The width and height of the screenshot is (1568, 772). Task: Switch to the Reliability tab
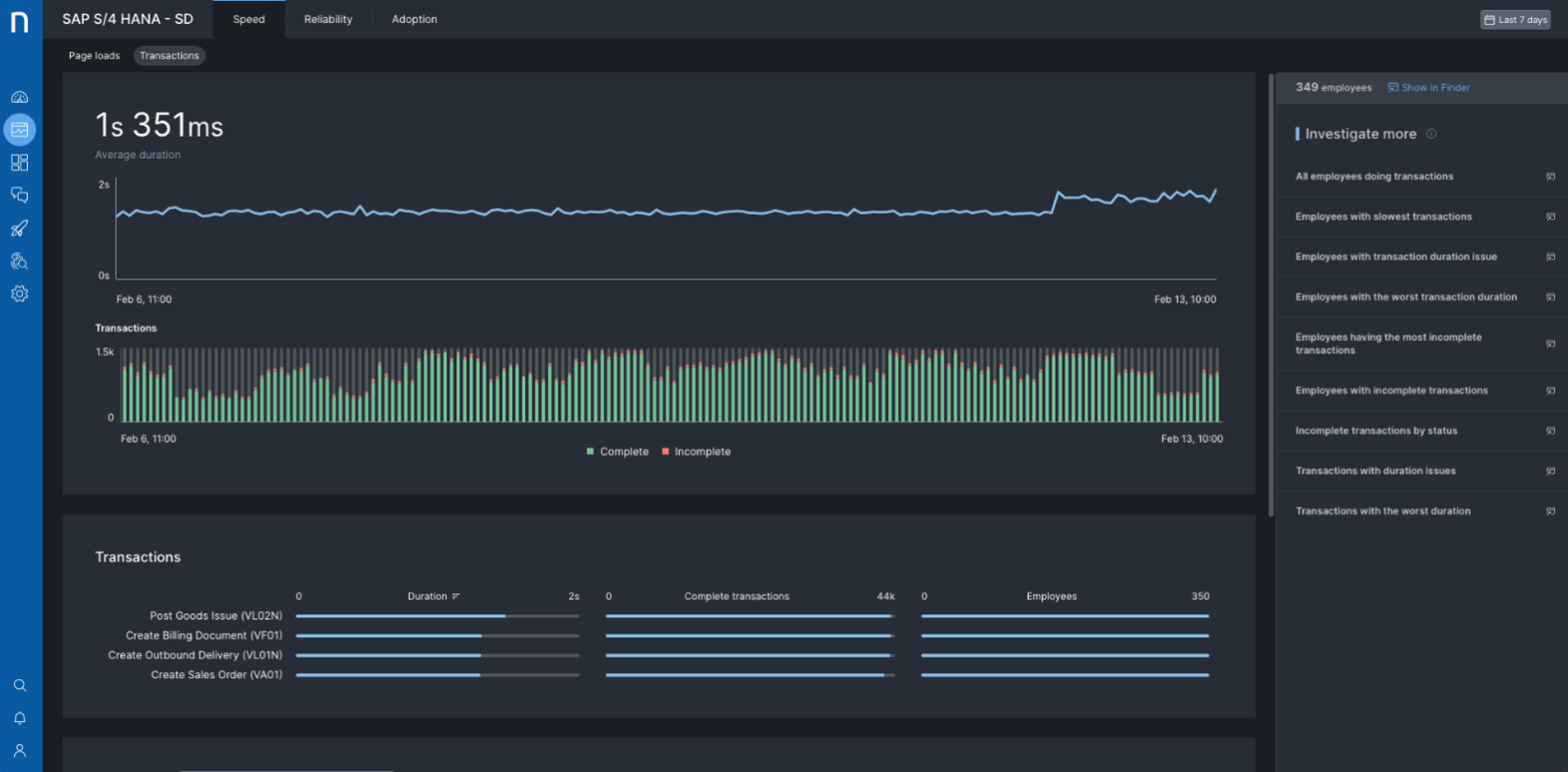tap(327, 20)
